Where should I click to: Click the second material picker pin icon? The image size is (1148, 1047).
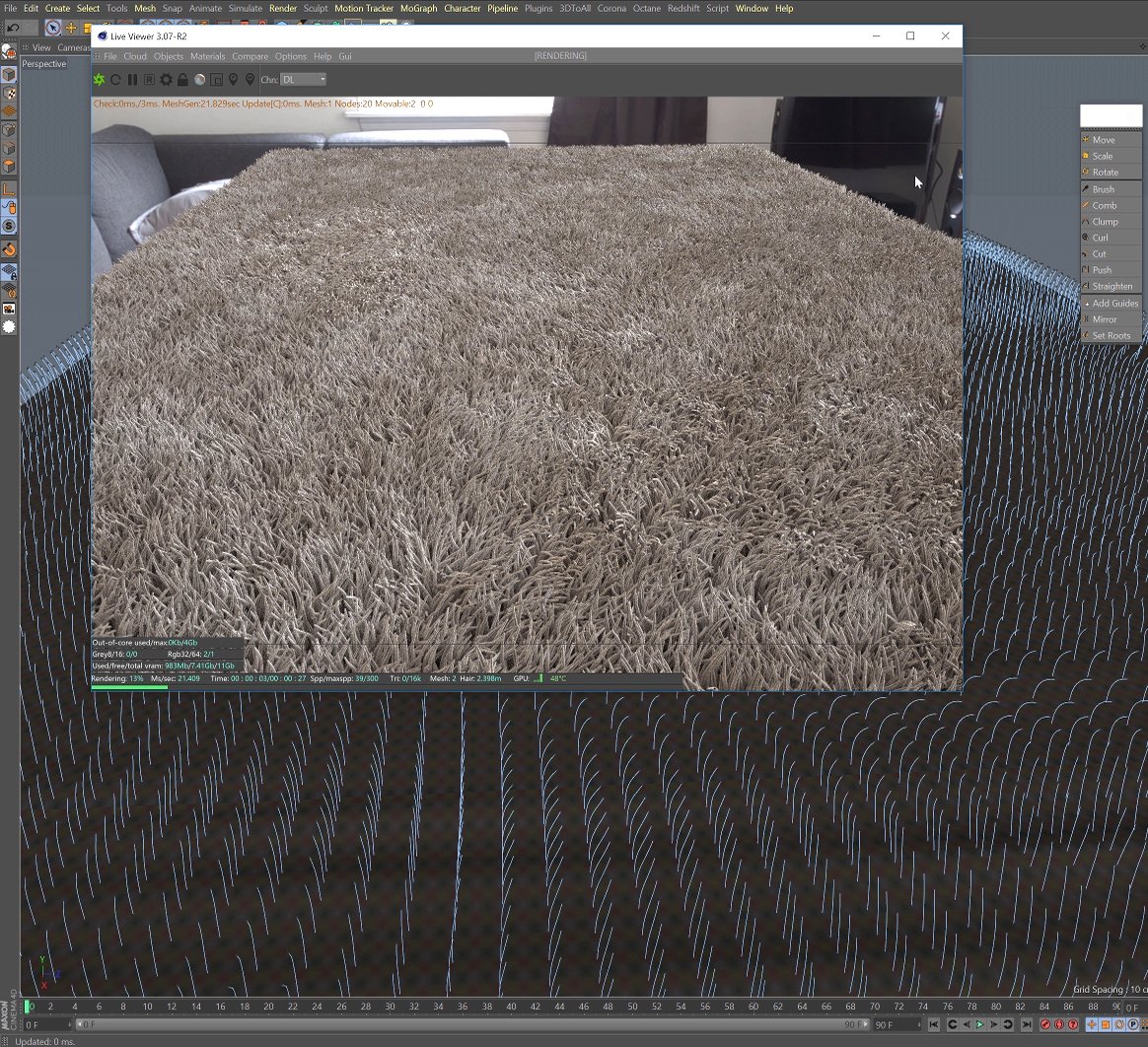tap(250, 79)
